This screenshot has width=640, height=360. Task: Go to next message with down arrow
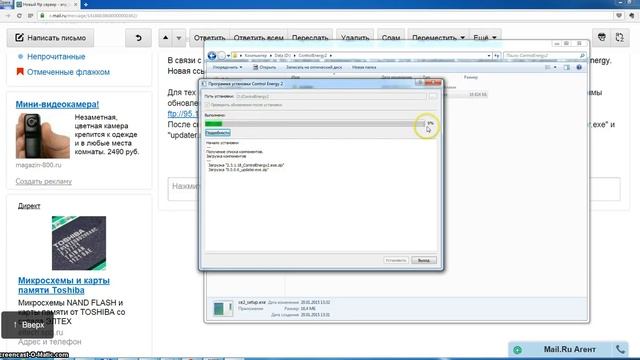179,38
